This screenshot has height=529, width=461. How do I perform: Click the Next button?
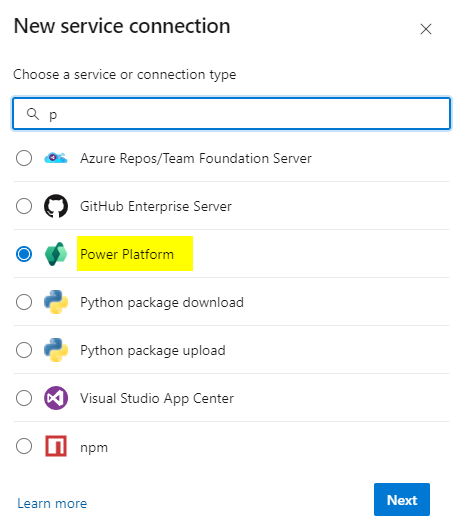(402, 499)
